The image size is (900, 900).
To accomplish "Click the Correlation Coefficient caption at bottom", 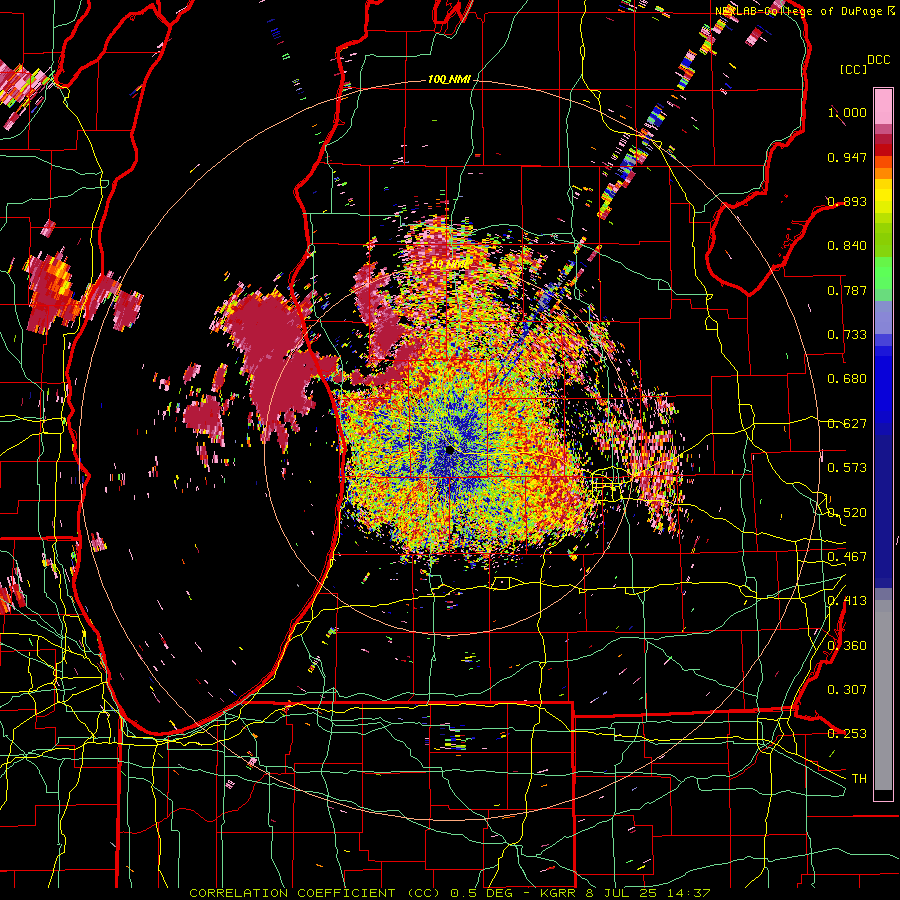I will 449,893.
